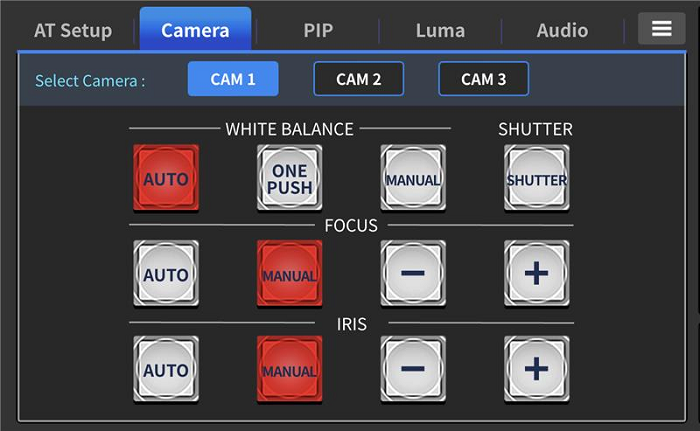Screen dimensions: 700x431
Task: Switch white balance to Manual
Action: pyautogui.click(x=413, y=179)
